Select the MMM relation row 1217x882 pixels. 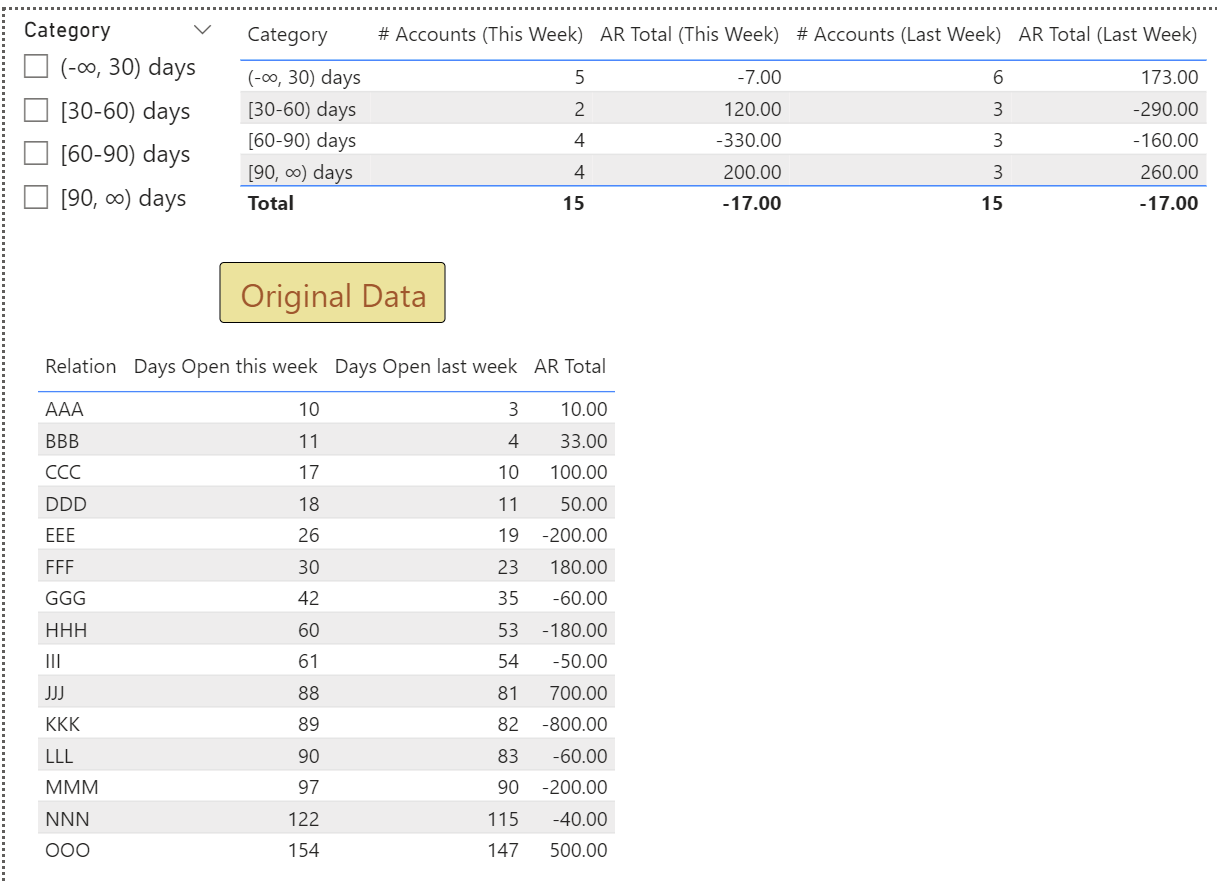[327, 787]
